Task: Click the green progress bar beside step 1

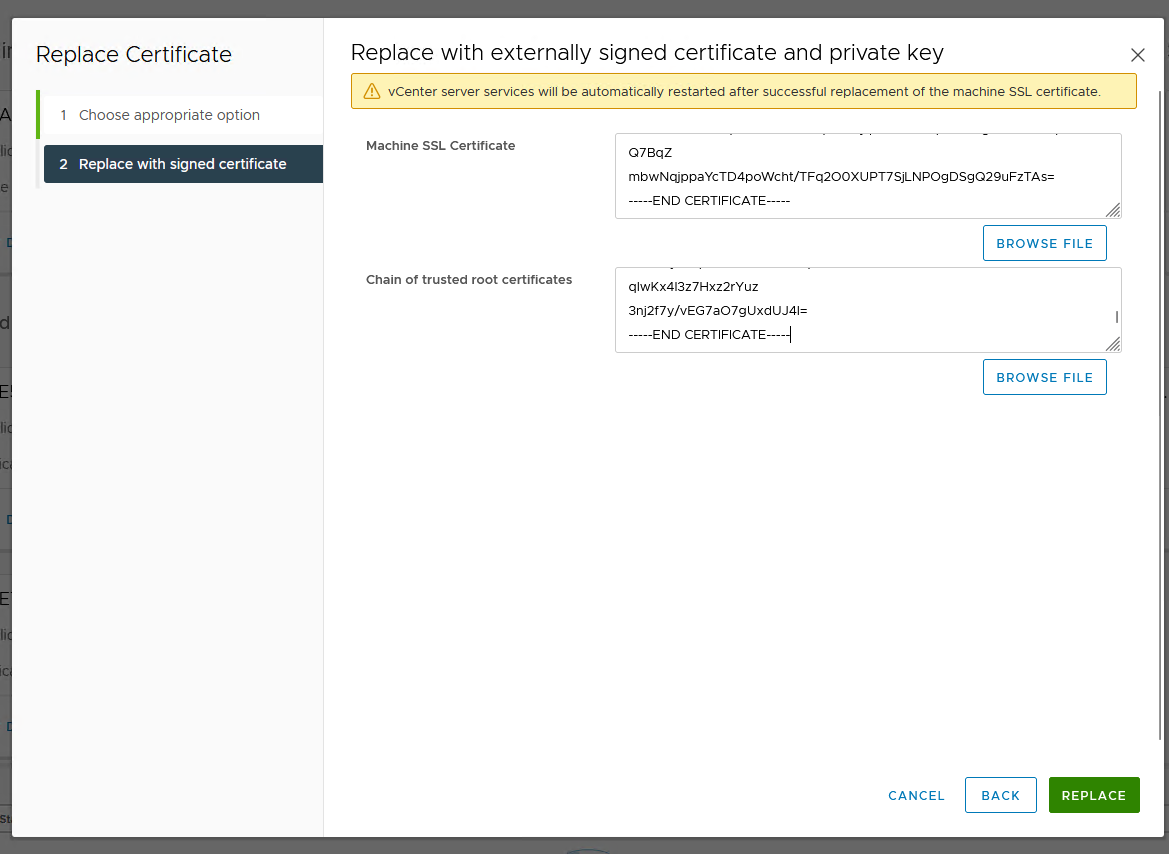Action: [x=38, y=115]
